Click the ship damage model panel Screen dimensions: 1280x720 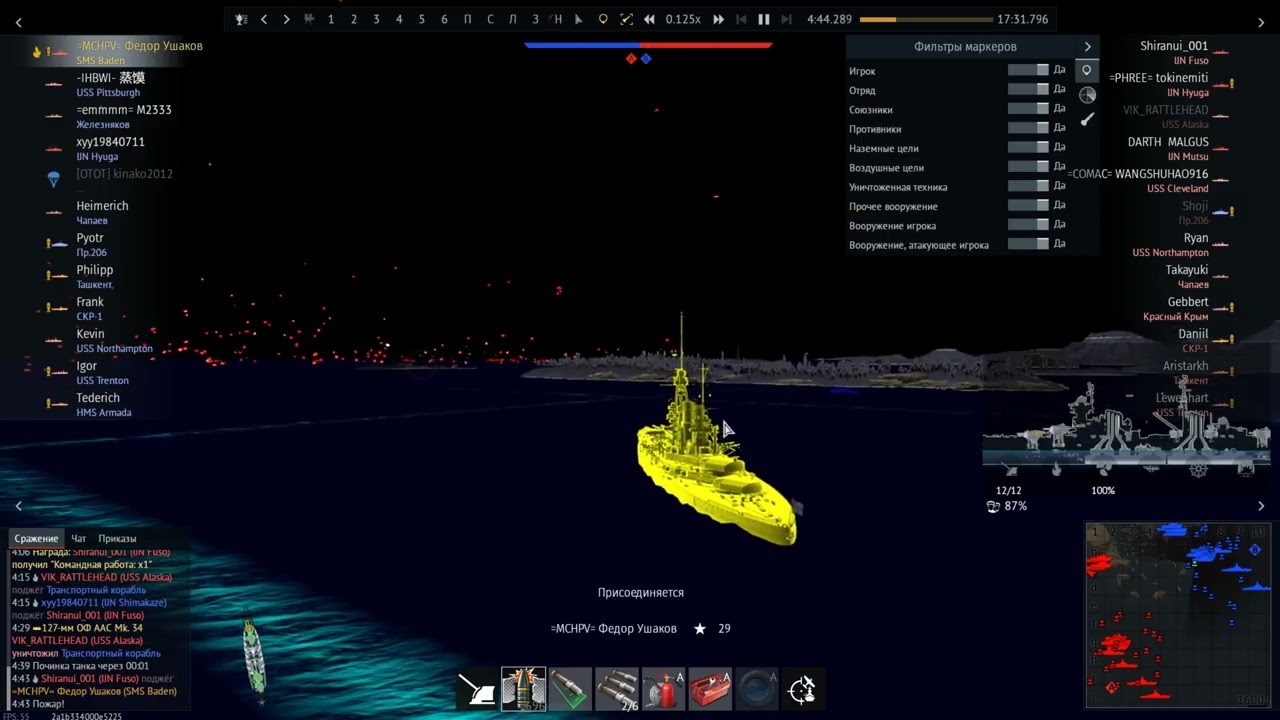(1126, 432)
